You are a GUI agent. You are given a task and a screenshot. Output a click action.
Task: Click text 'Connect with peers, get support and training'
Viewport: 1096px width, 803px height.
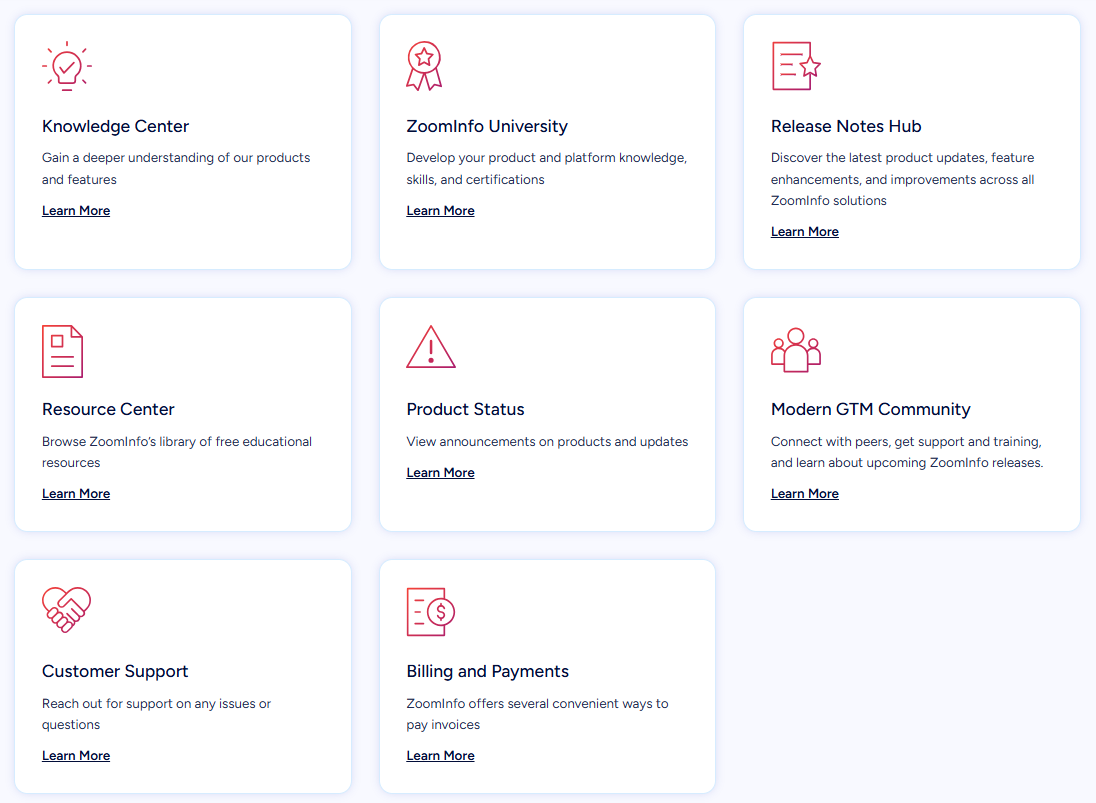[x=906, y=442]
